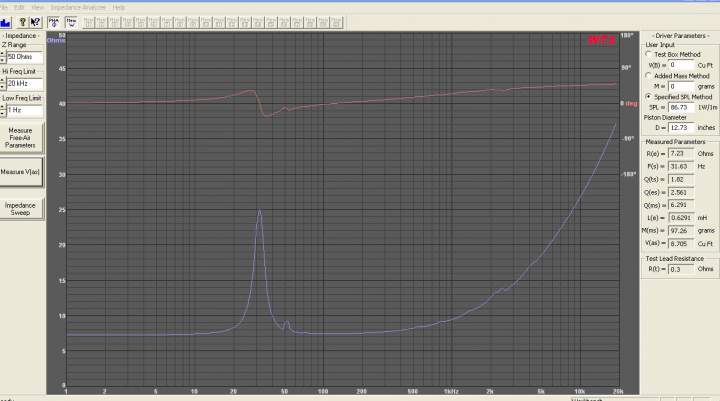The image size is (720, 401).
Task: Click the Impedance Sweep button
Action: tap(20, 207)
